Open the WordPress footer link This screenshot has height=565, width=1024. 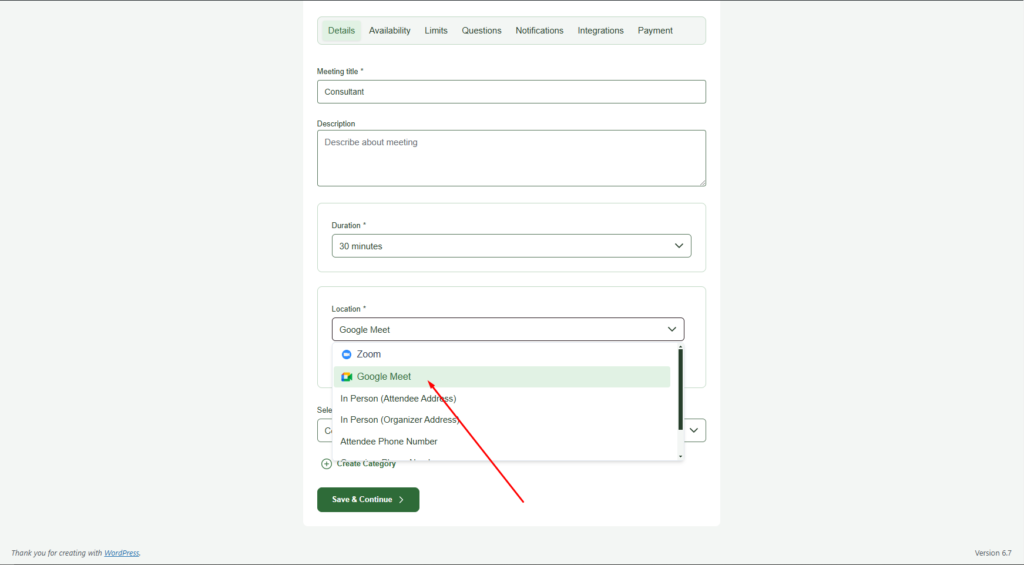pos(121,553)
